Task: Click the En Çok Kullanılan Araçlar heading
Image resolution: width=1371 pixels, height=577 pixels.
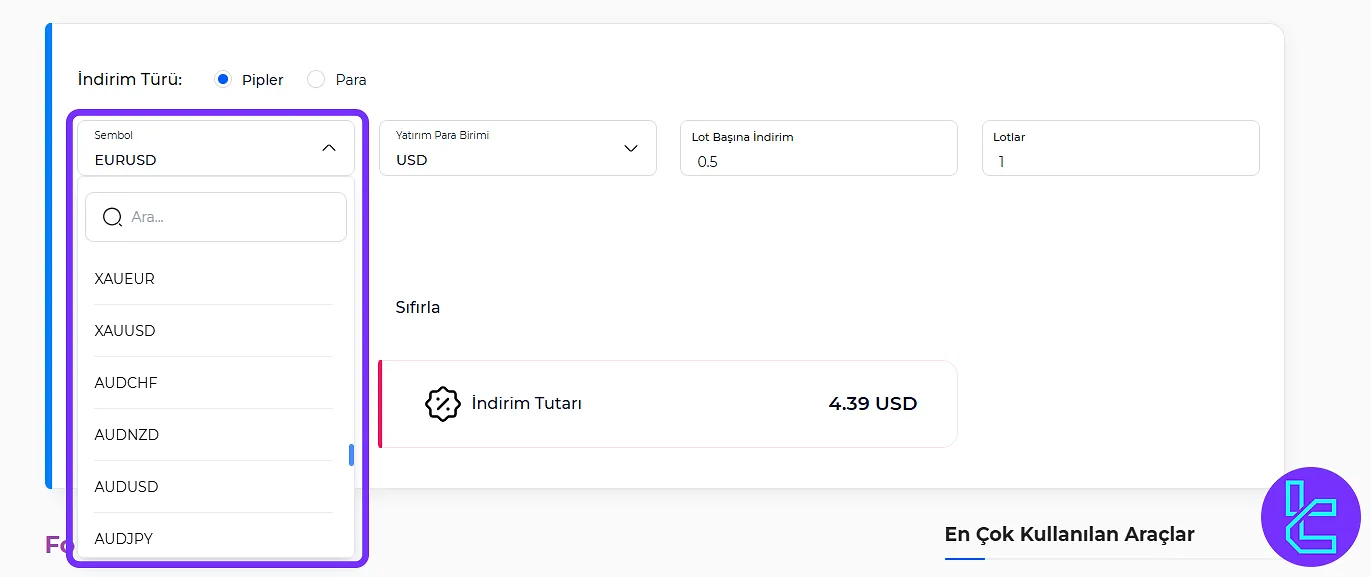Action: 1069,534
